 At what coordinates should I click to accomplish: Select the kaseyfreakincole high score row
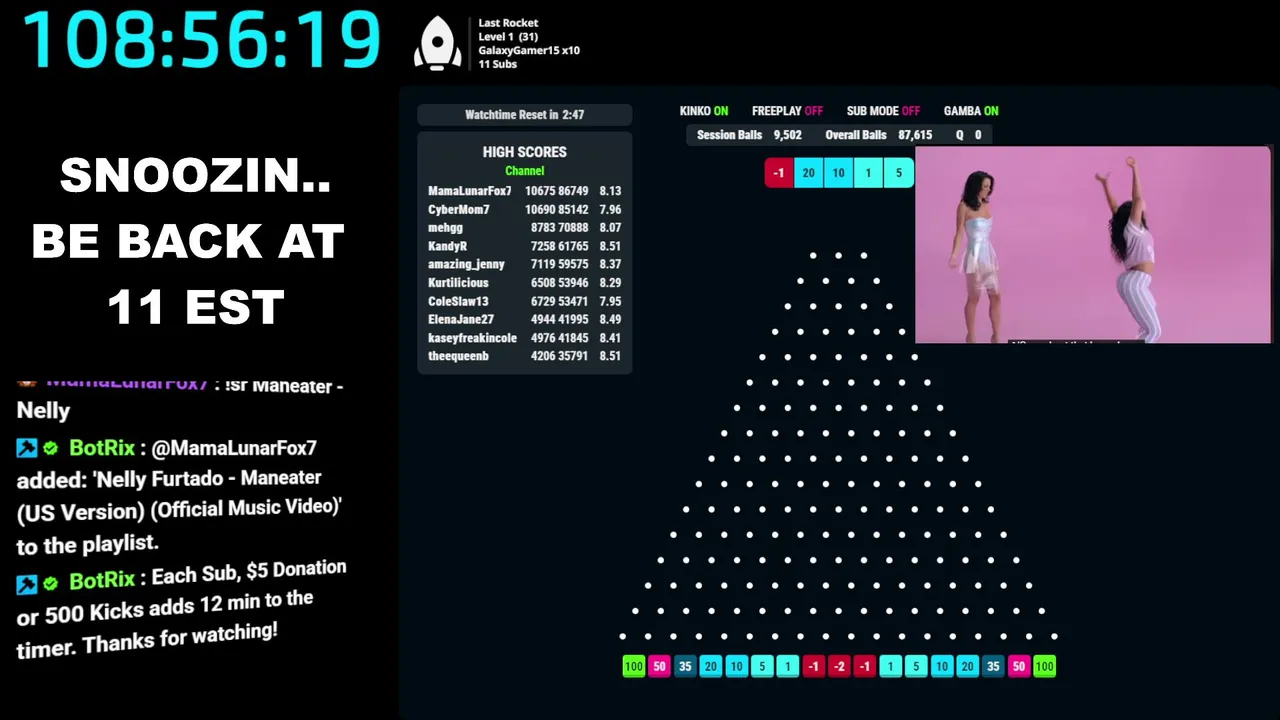[x=524, y=338]
